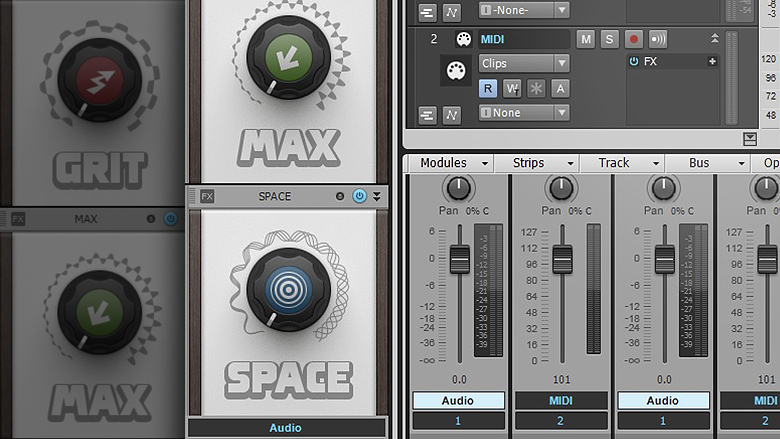780x439 pixels.
Task: Enable automation read with R button
Action: [x=488, y=88]
